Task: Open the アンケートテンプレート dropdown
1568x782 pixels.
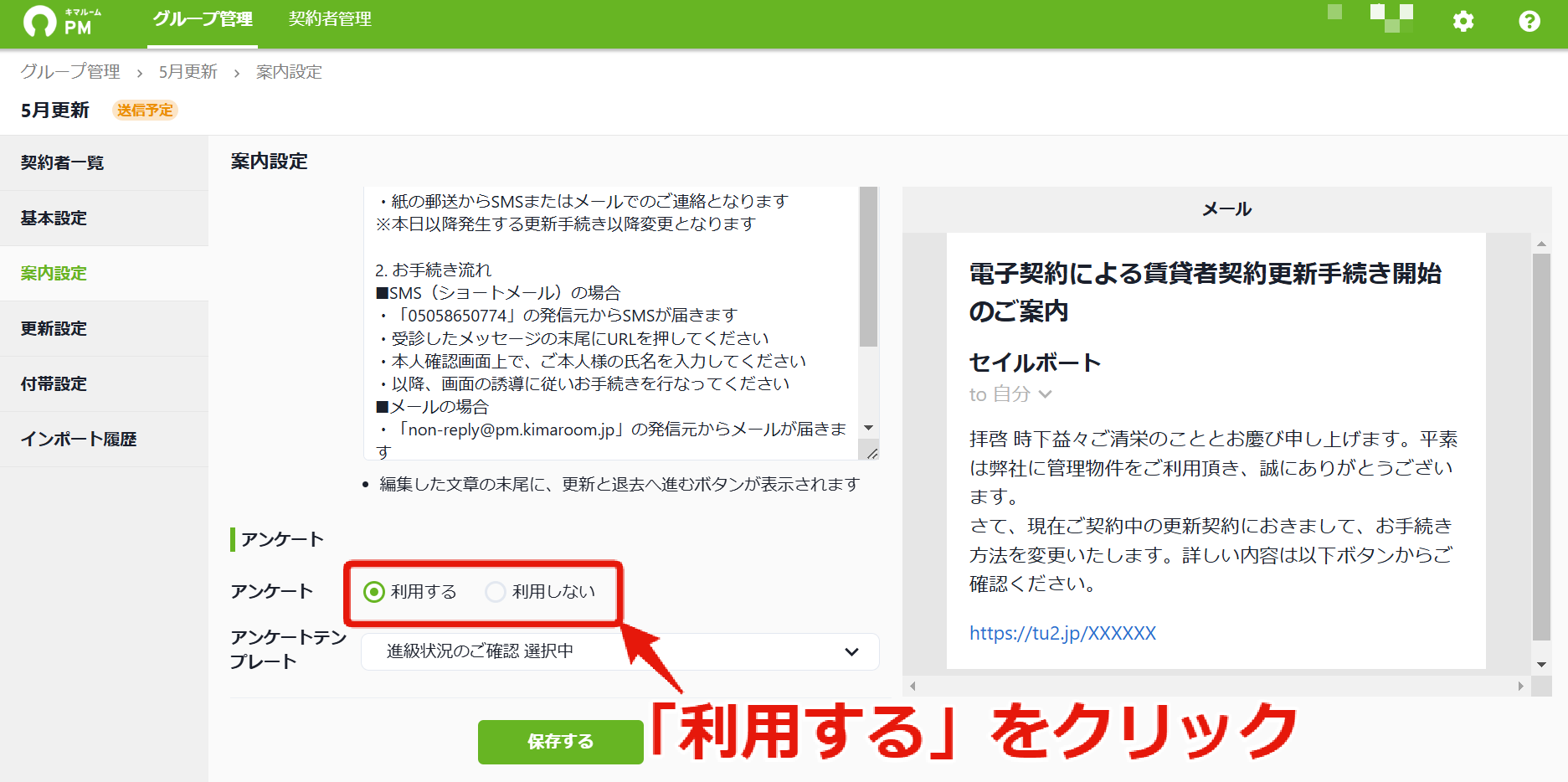Action: click(x=619, y=651)
